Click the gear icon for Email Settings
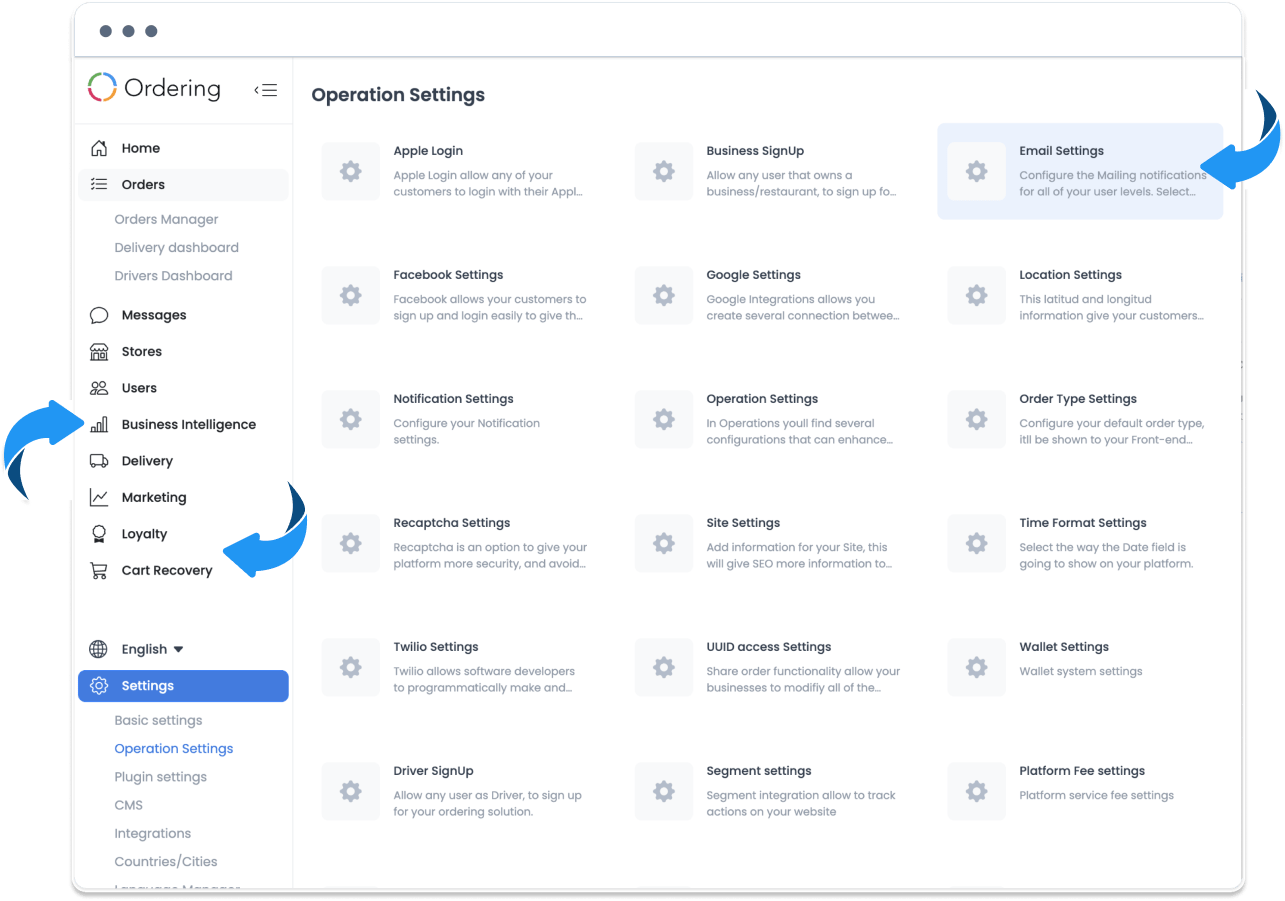 point(977,171)
